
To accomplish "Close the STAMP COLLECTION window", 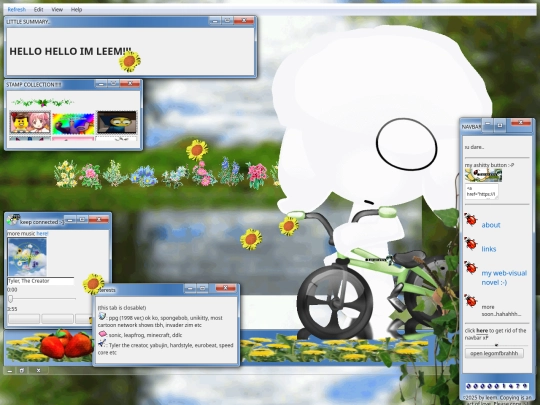I will (x=130, y=84).
